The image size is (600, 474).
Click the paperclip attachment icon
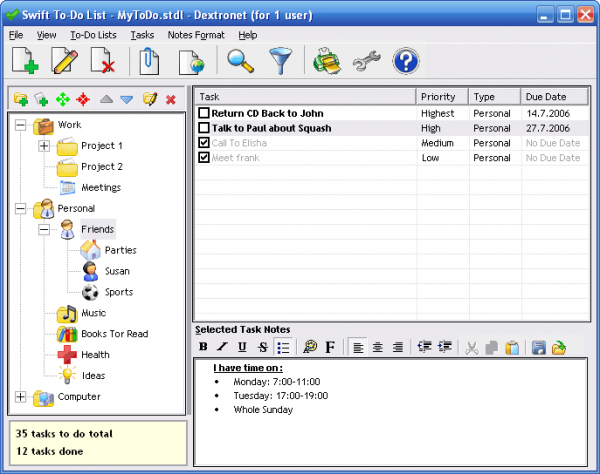[149, 62]
